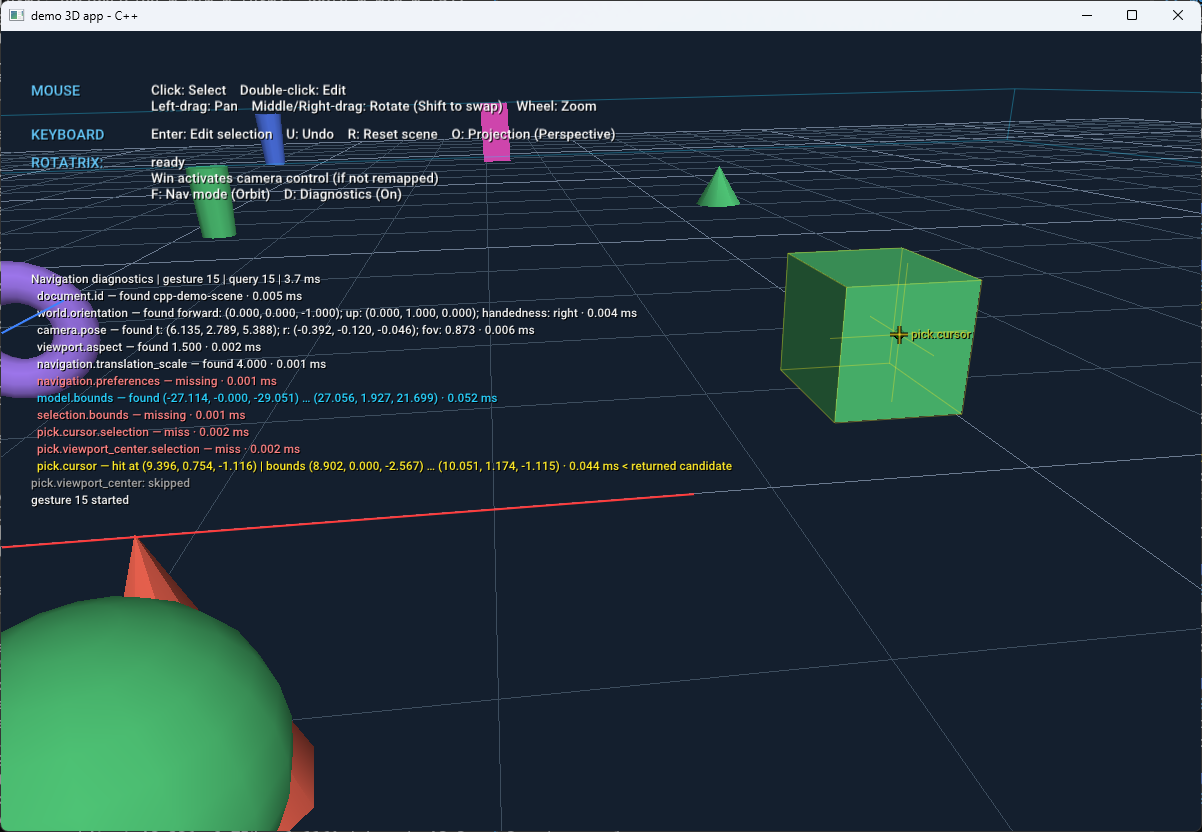Viewport: 1202px width, 832px height.
Task: Click the 'Middle/Right-drag: Rotate' hint
Action: click(377, 106)
